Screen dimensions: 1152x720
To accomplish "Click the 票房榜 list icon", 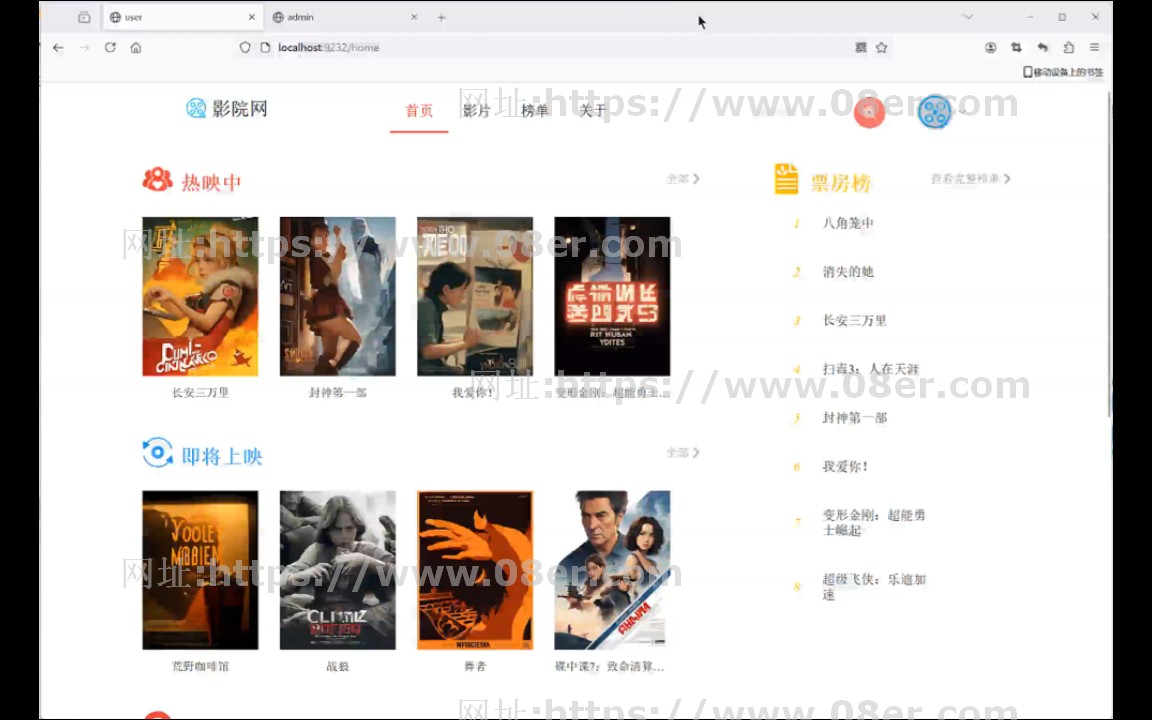I will coord(786,179).
